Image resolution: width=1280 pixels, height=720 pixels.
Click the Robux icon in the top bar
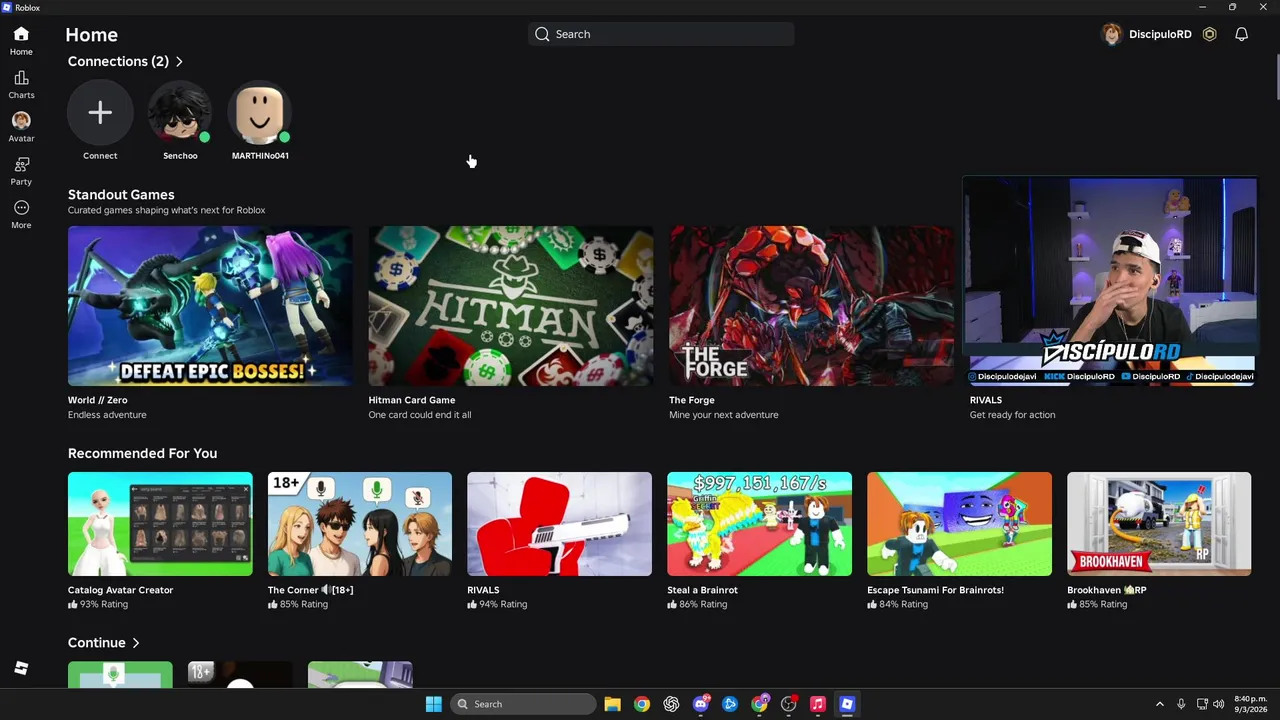pos(1209,34)
